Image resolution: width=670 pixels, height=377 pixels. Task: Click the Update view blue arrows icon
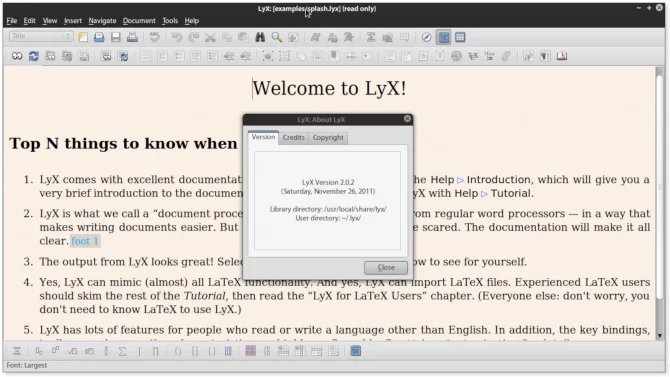33,56
